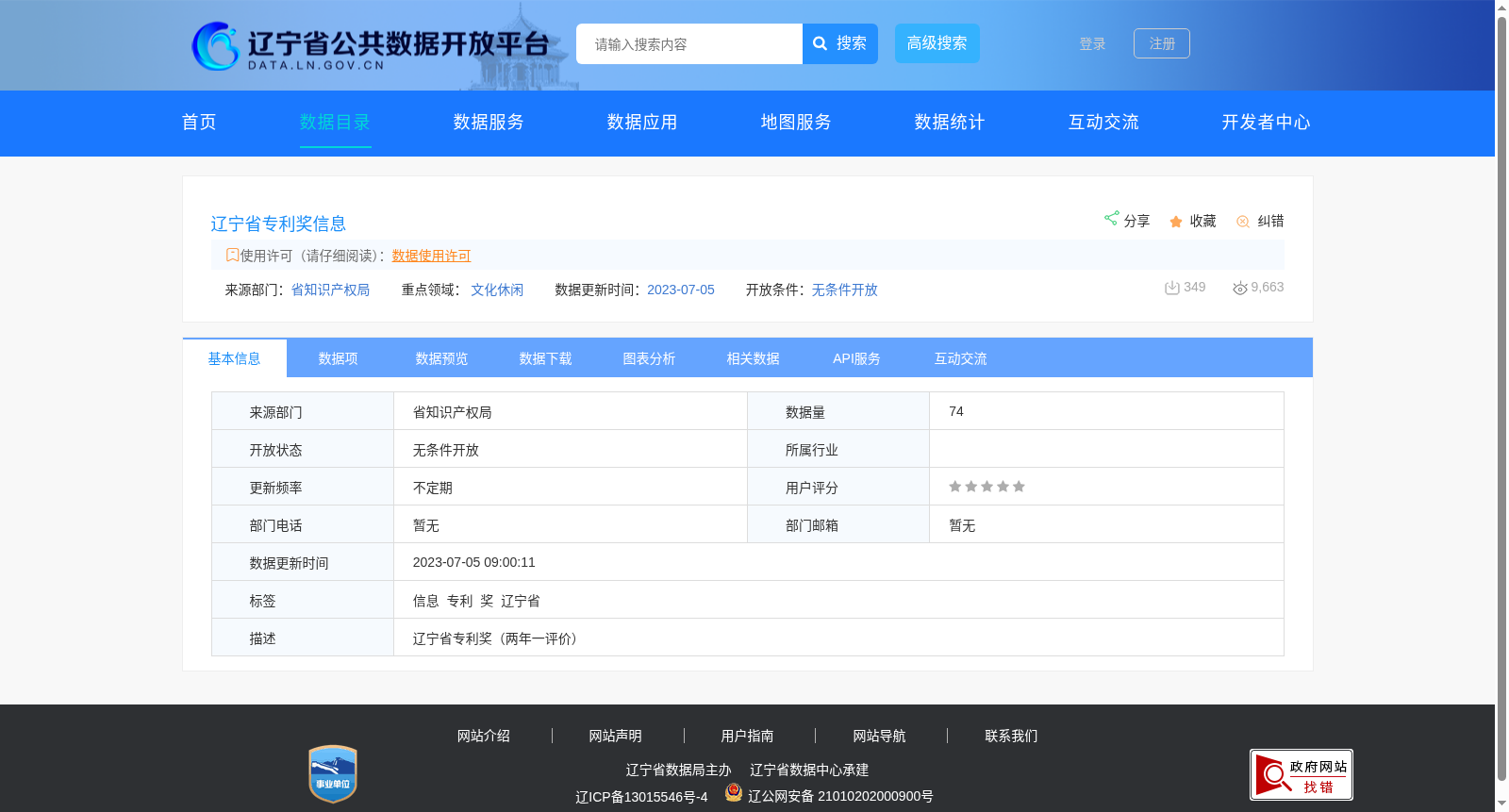Open 网站导航 footer link
Viewport: 1509px width, 812px height.
pos(880,736)
